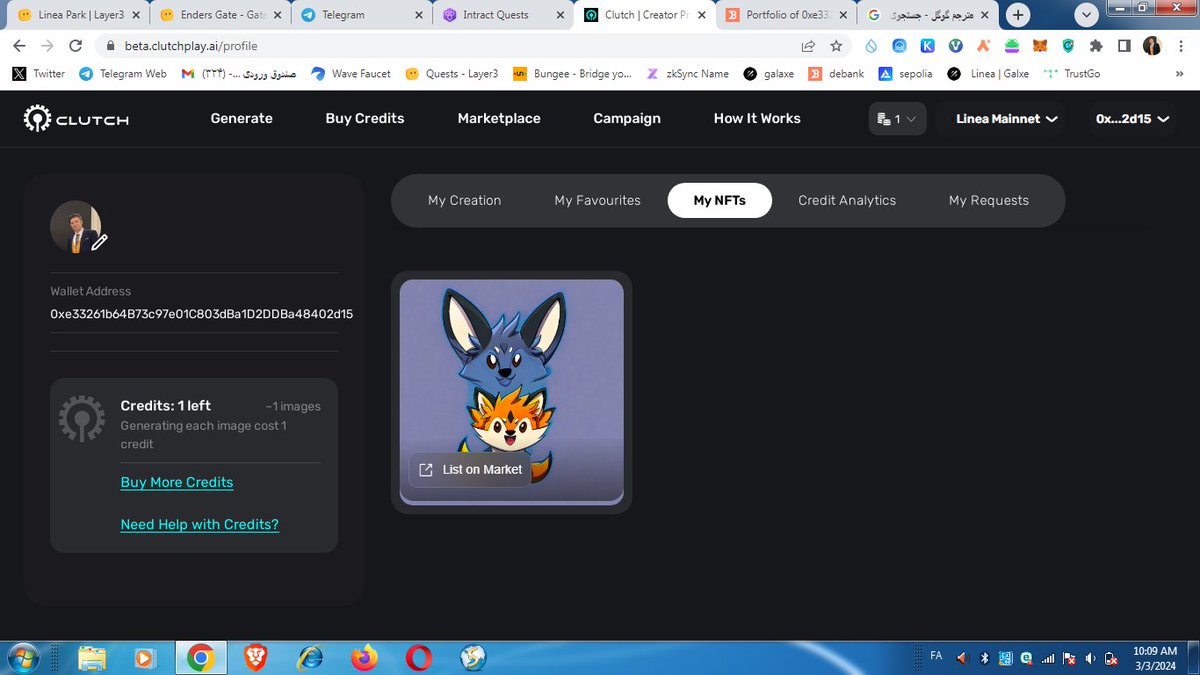Open the Campaign page
Screen dimensions: 1200x675
point(627,118)
